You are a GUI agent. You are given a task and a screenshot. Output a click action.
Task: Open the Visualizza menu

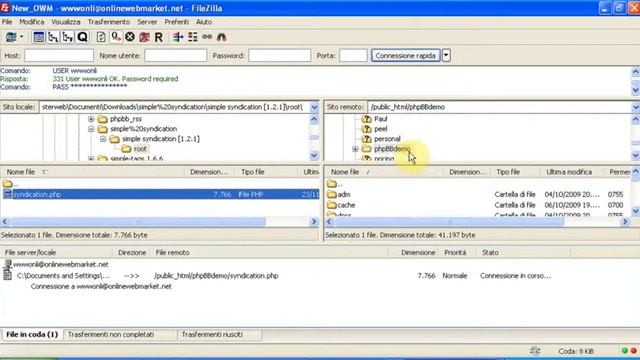tap(66, 22)
